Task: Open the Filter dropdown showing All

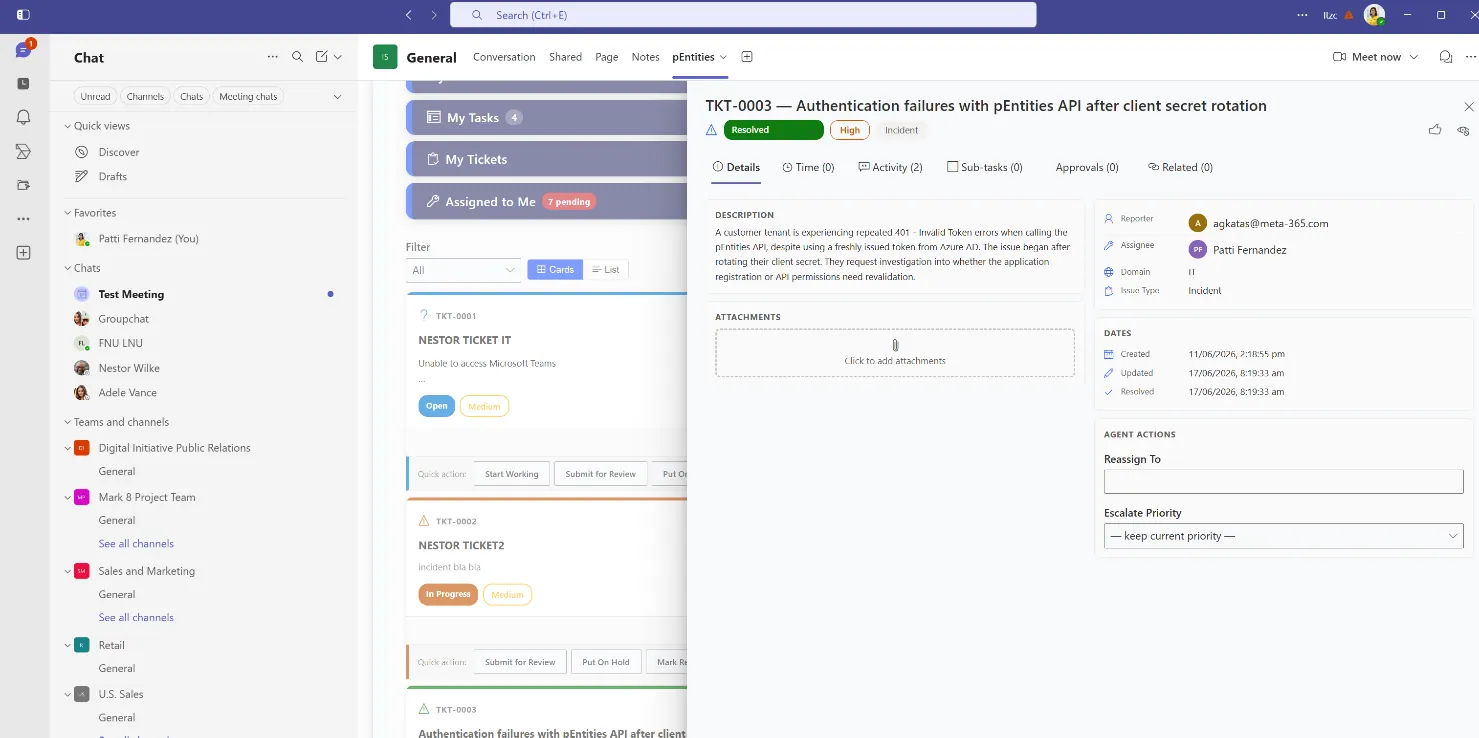Action: click(463, 270)
